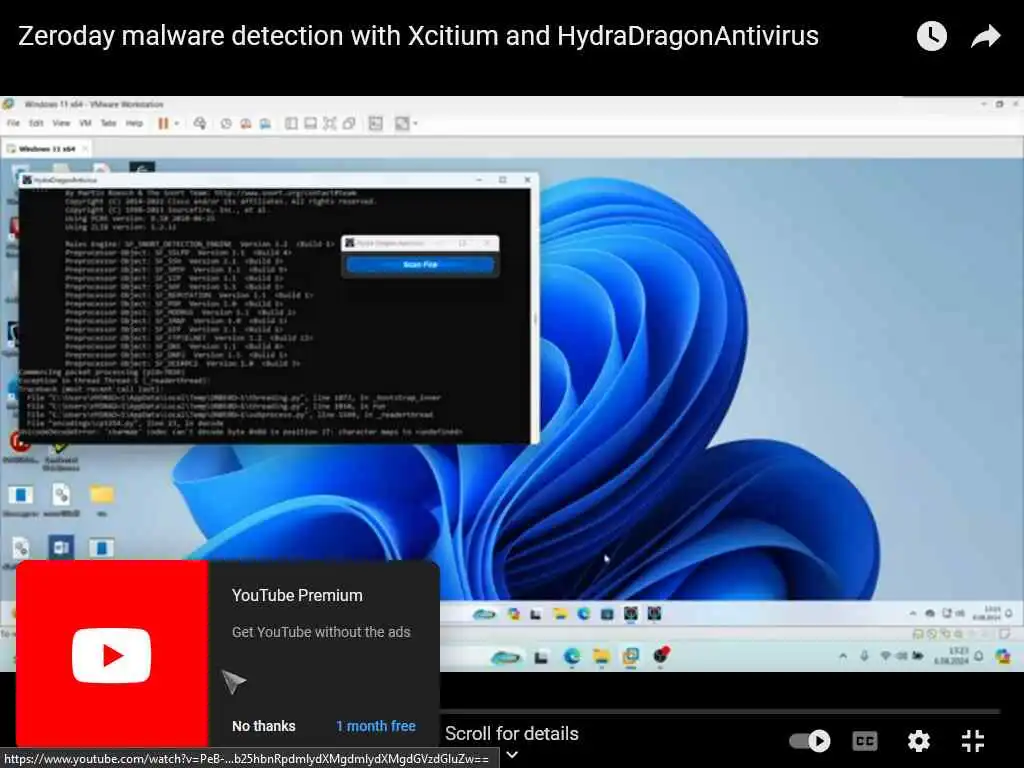This screenshot has height=768, width=1024.
Task: Click the orange VMware pause button
Action: coord(163,123)
